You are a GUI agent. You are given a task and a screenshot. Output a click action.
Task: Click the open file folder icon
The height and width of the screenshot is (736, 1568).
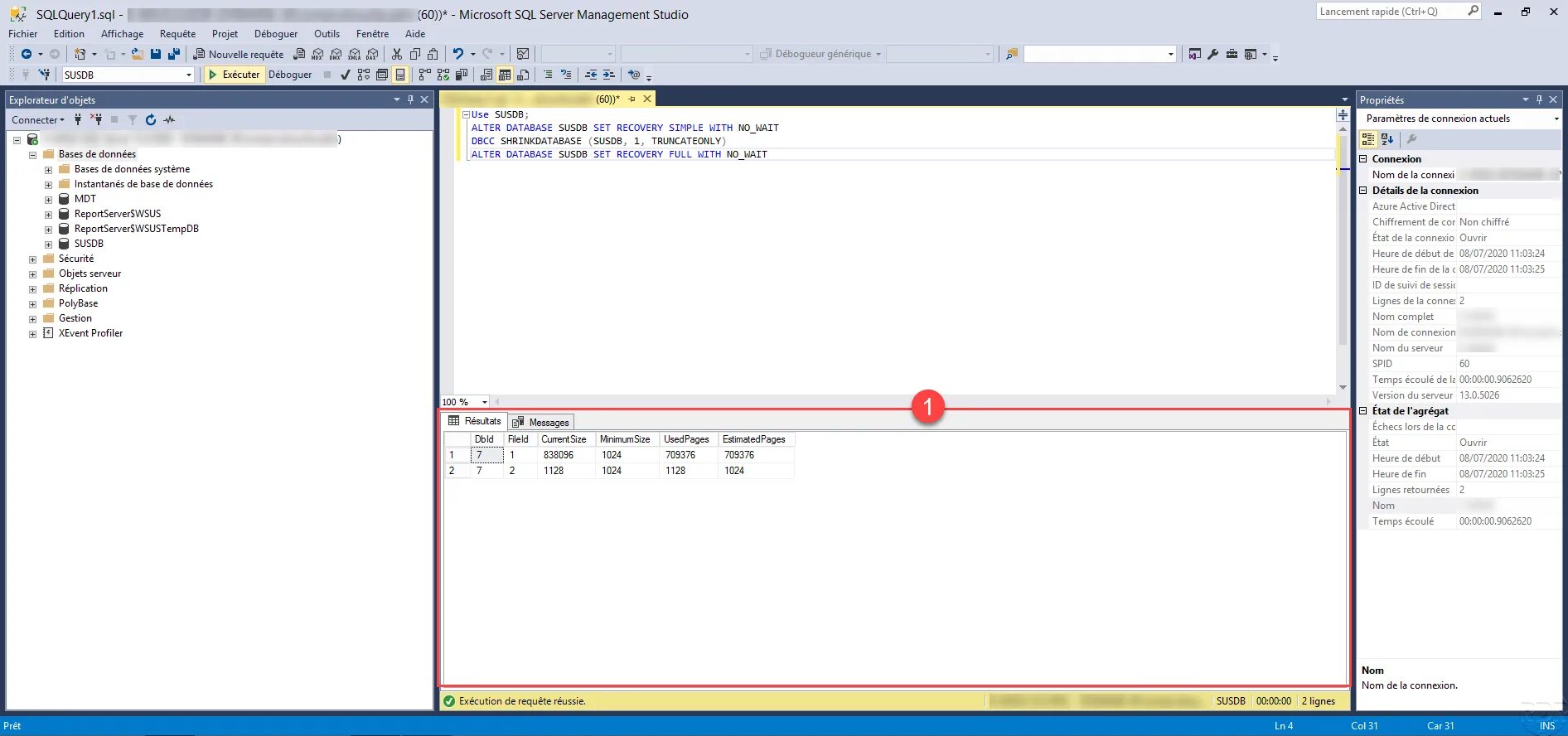point(138,54)
